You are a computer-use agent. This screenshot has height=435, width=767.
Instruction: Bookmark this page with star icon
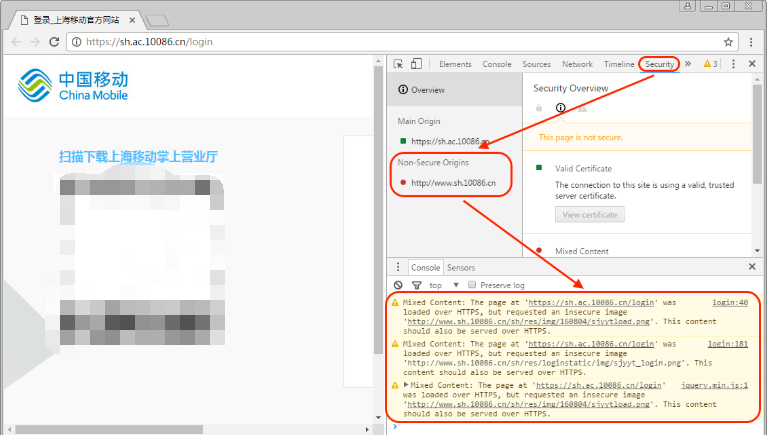pyautogui.click(x=728, y=42)
